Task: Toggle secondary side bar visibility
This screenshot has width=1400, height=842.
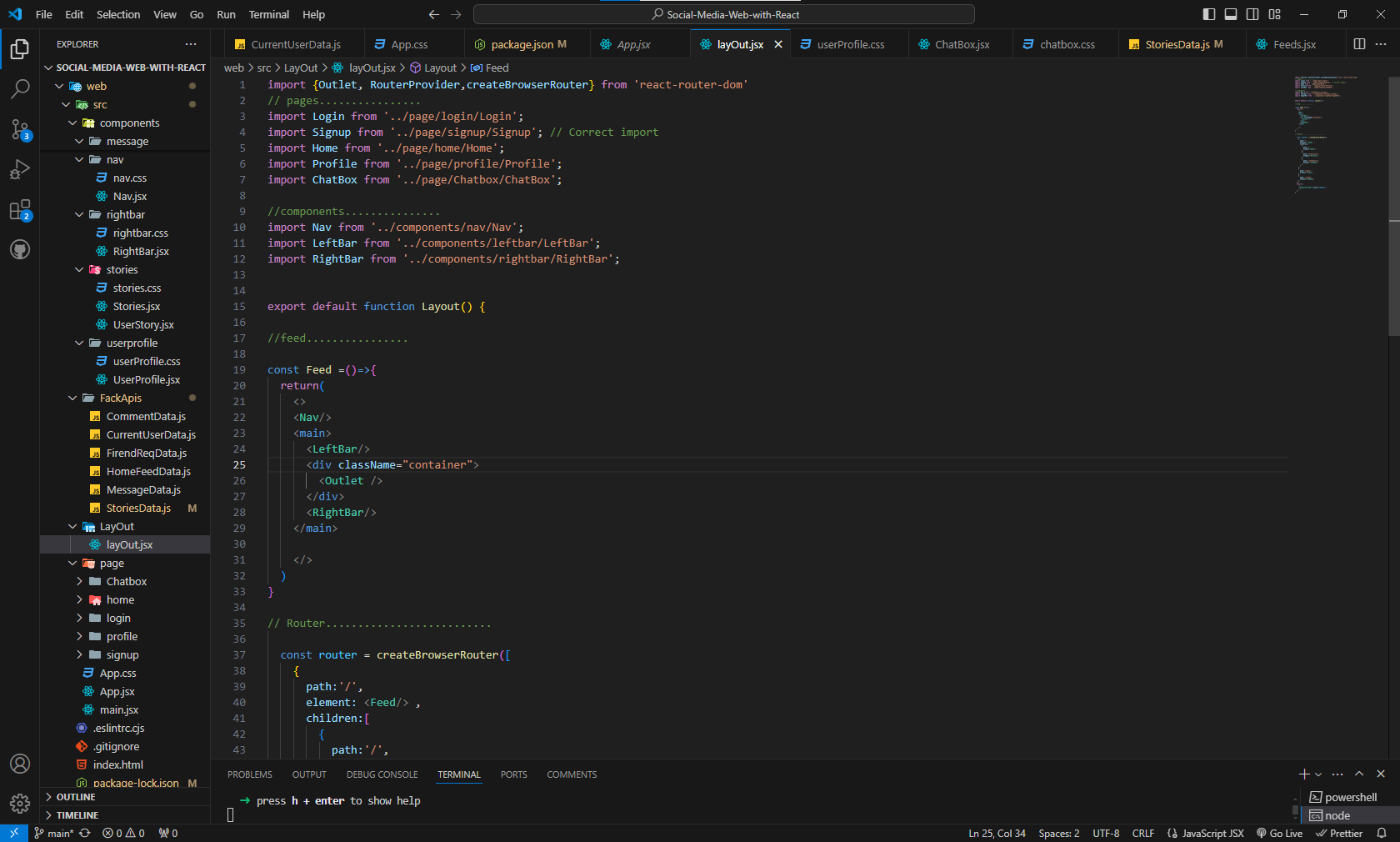Action: [x=1252, y=14]
